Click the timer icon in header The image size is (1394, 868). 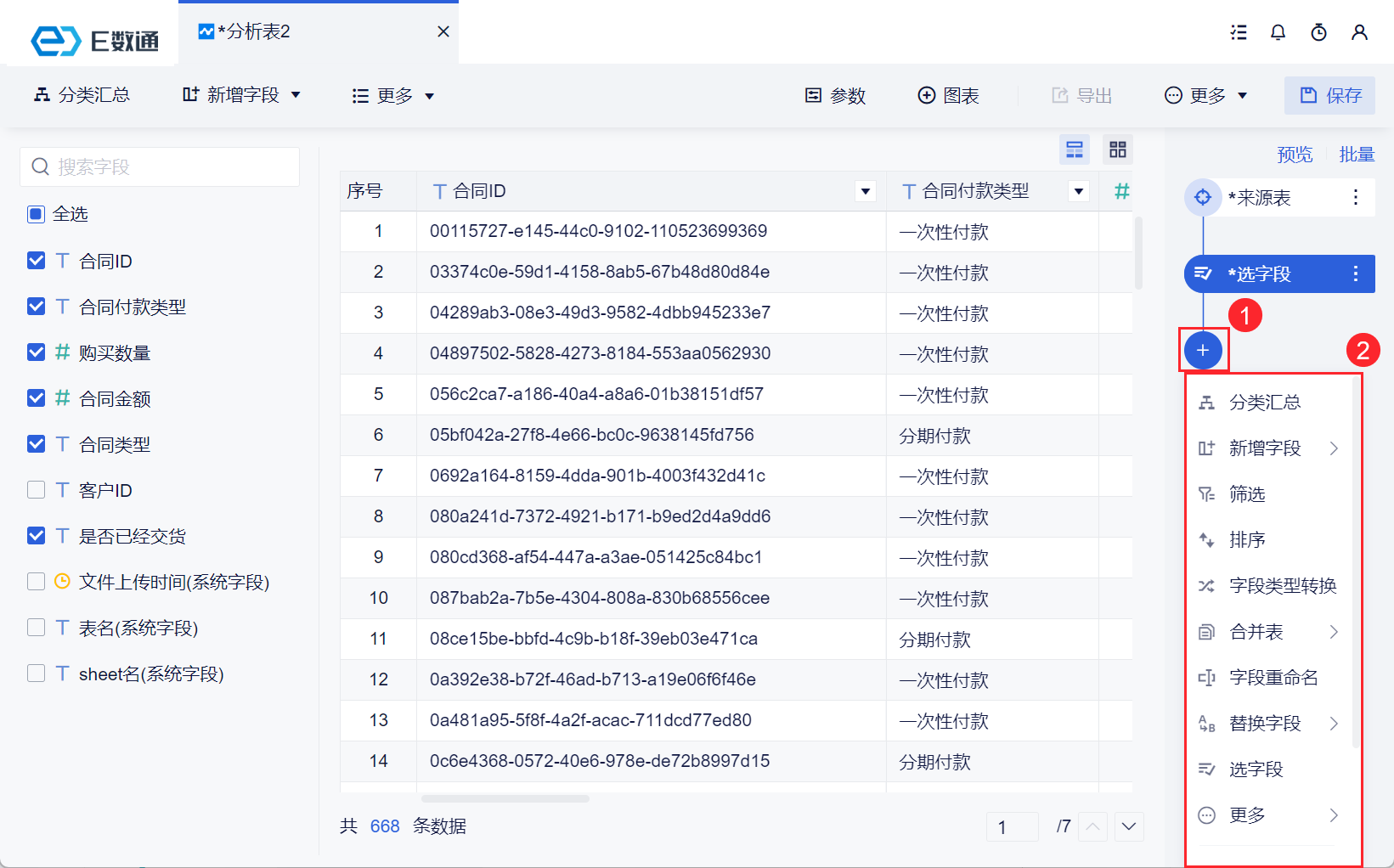coord(1318,32)
